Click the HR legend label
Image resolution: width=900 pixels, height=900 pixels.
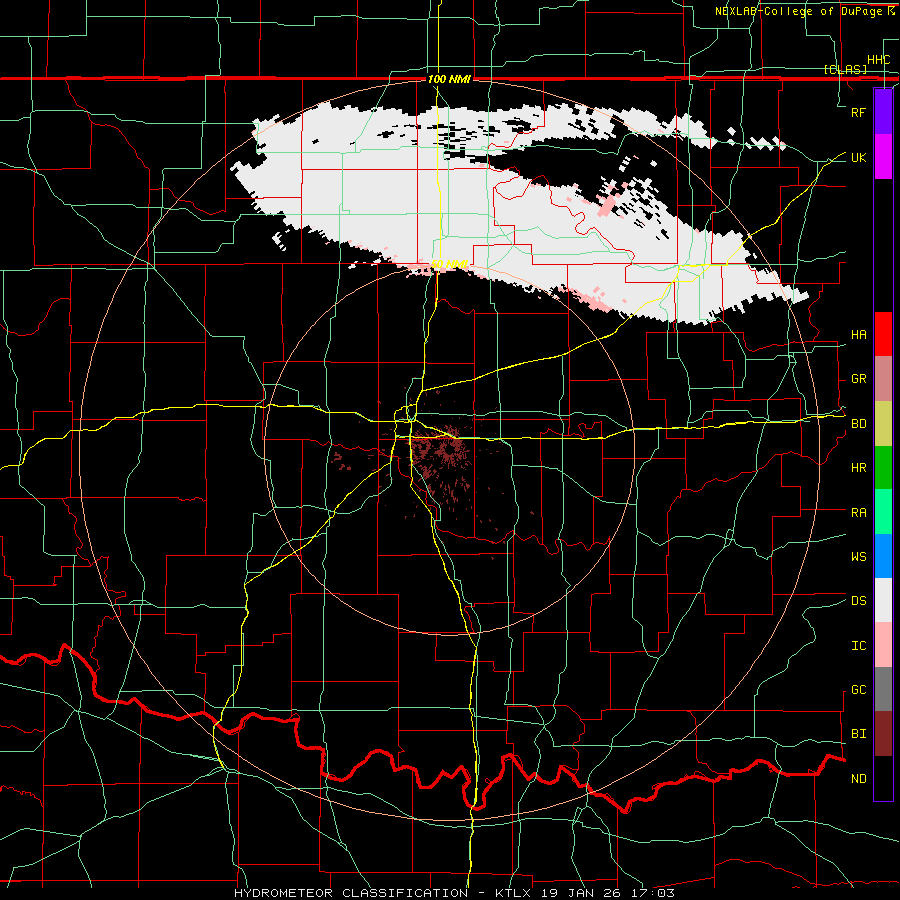(859, 468)
